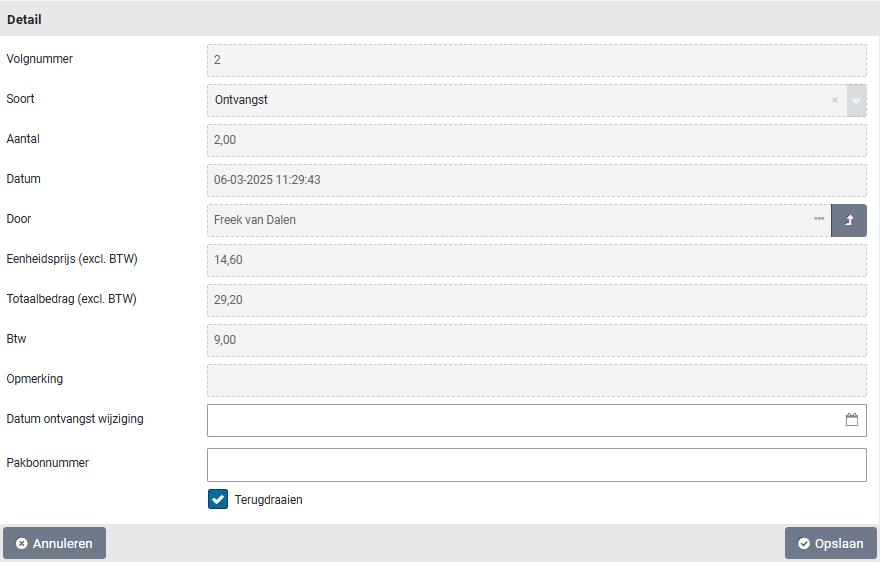
Task: Select the Volgnummer field
Action: [536, 60]
